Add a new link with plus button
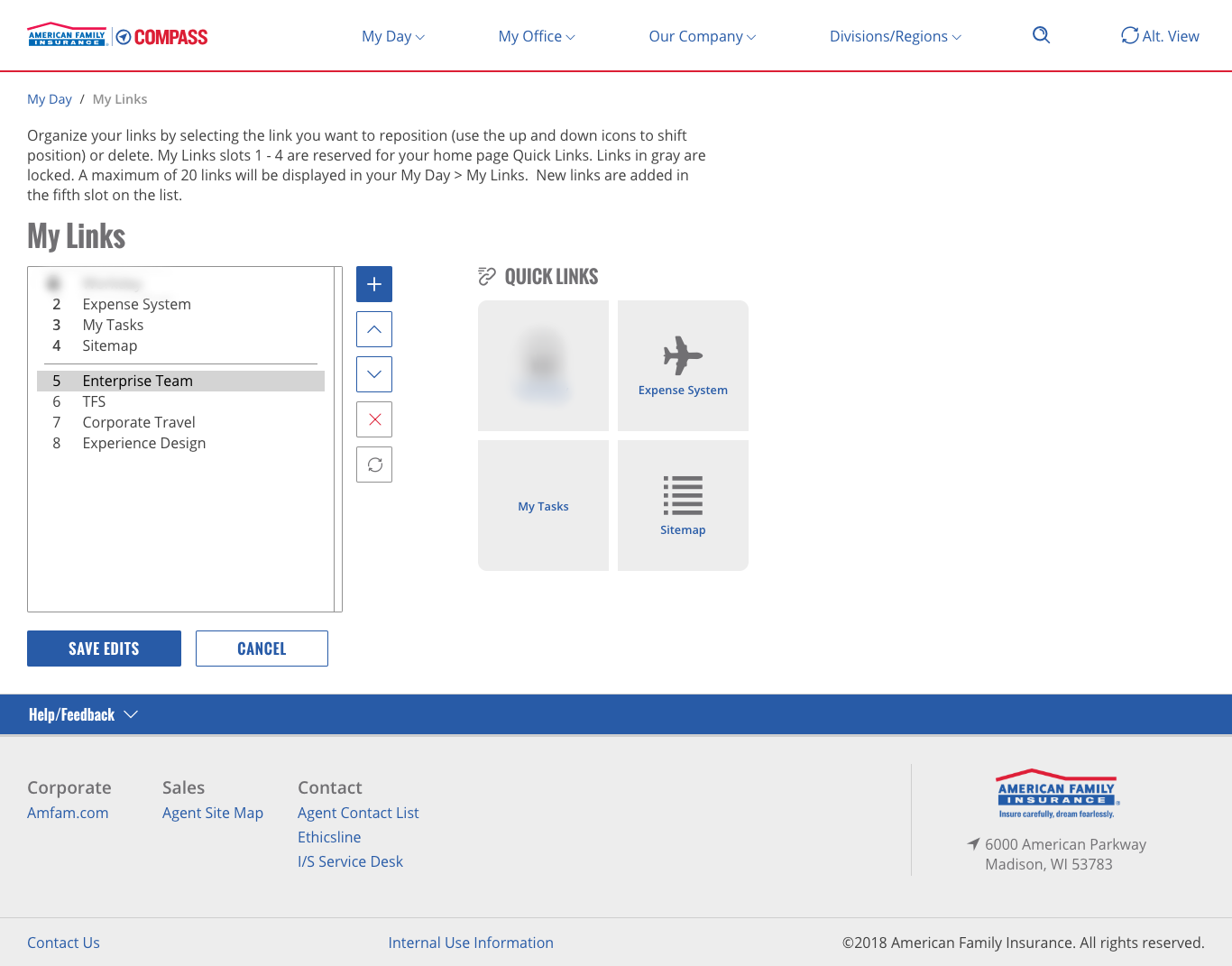 tap(374, 284)
